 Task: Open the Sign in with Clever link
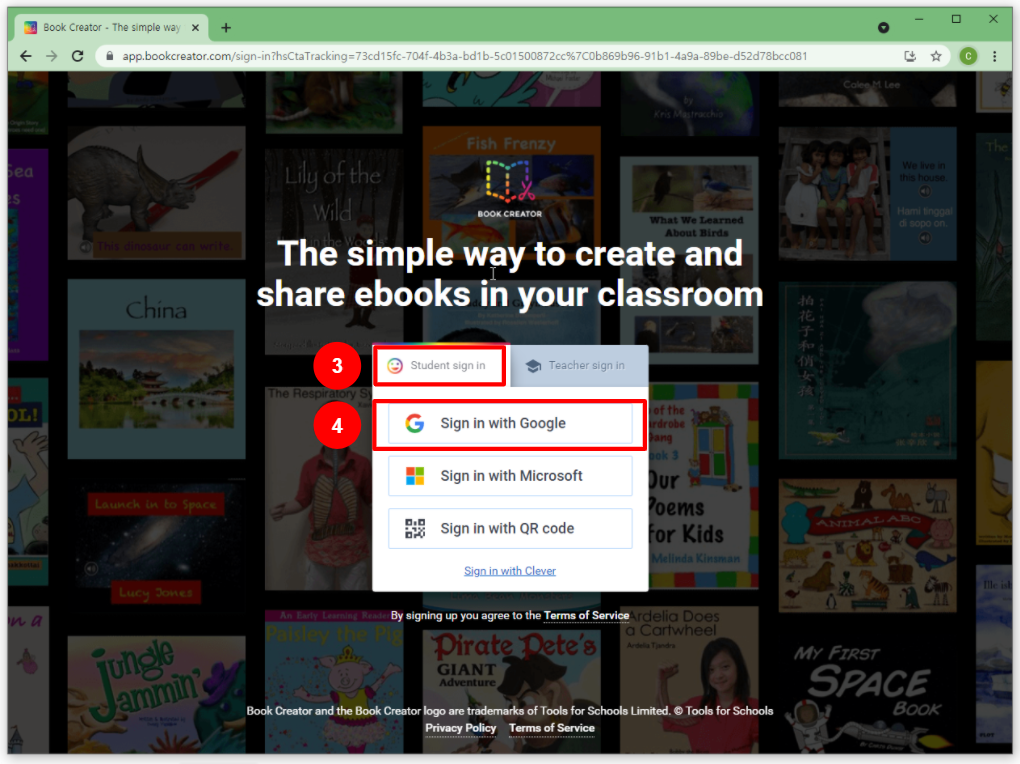[510, 571]
